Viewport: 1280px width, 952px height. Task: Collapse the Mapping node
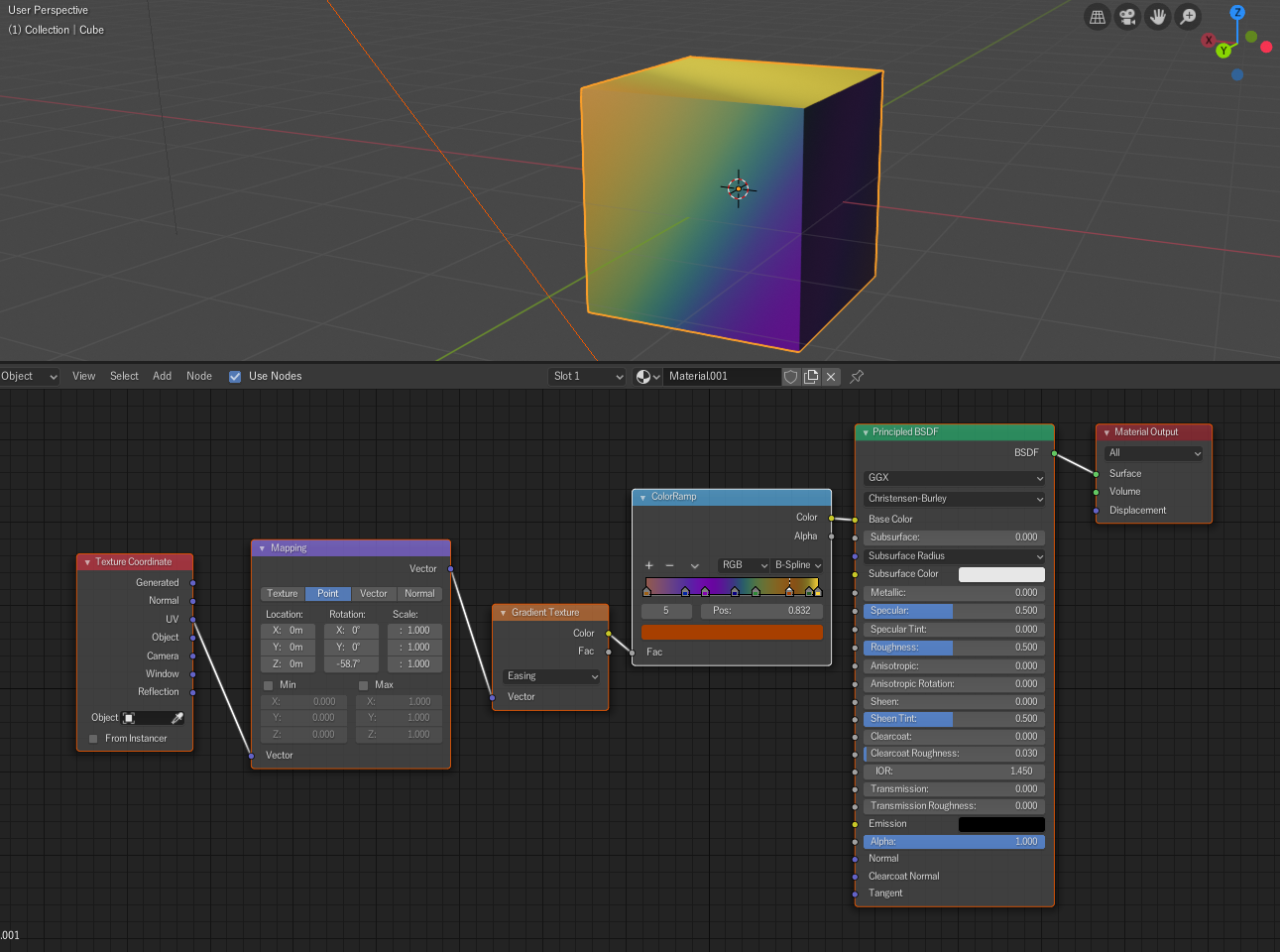coord(262,548)
